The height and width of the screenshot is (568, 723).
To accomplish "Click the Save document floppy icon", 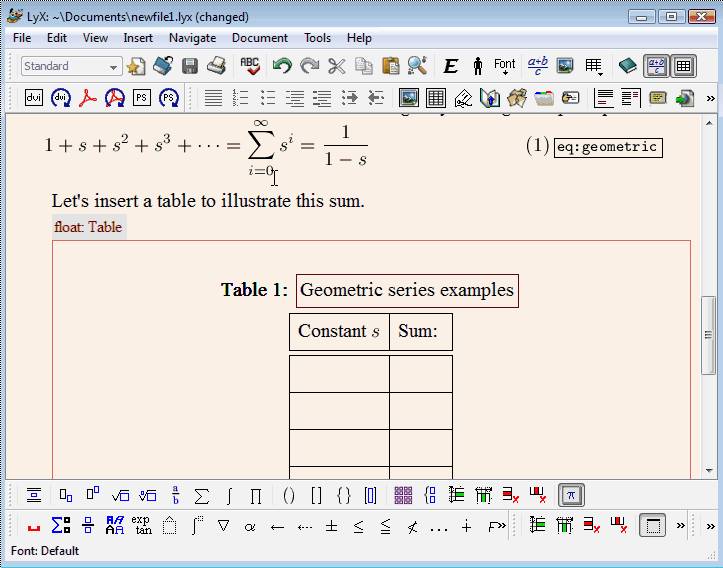I will pos(190,66).
